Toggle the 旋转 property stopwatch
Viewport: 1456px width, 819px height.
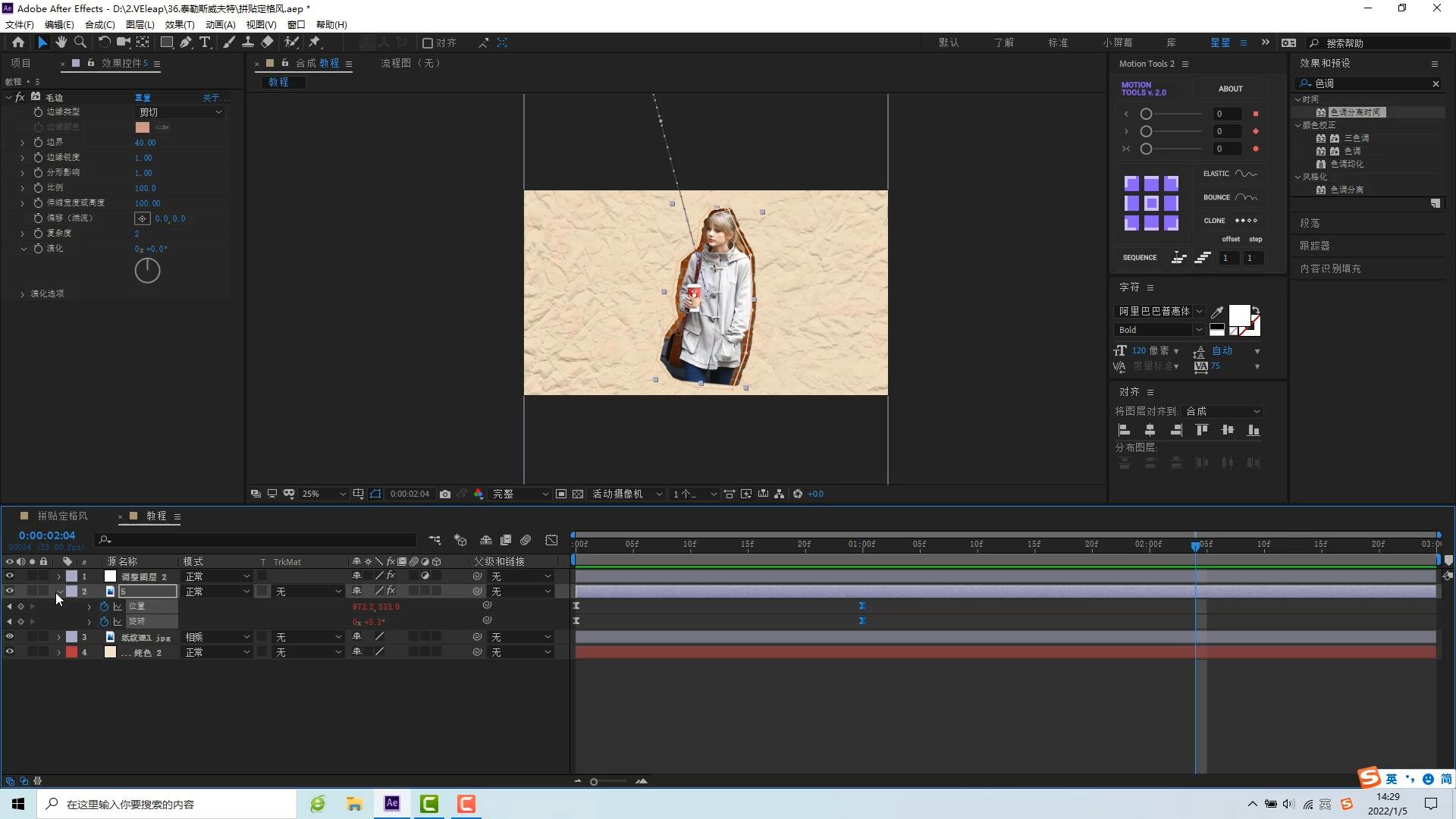104,622
